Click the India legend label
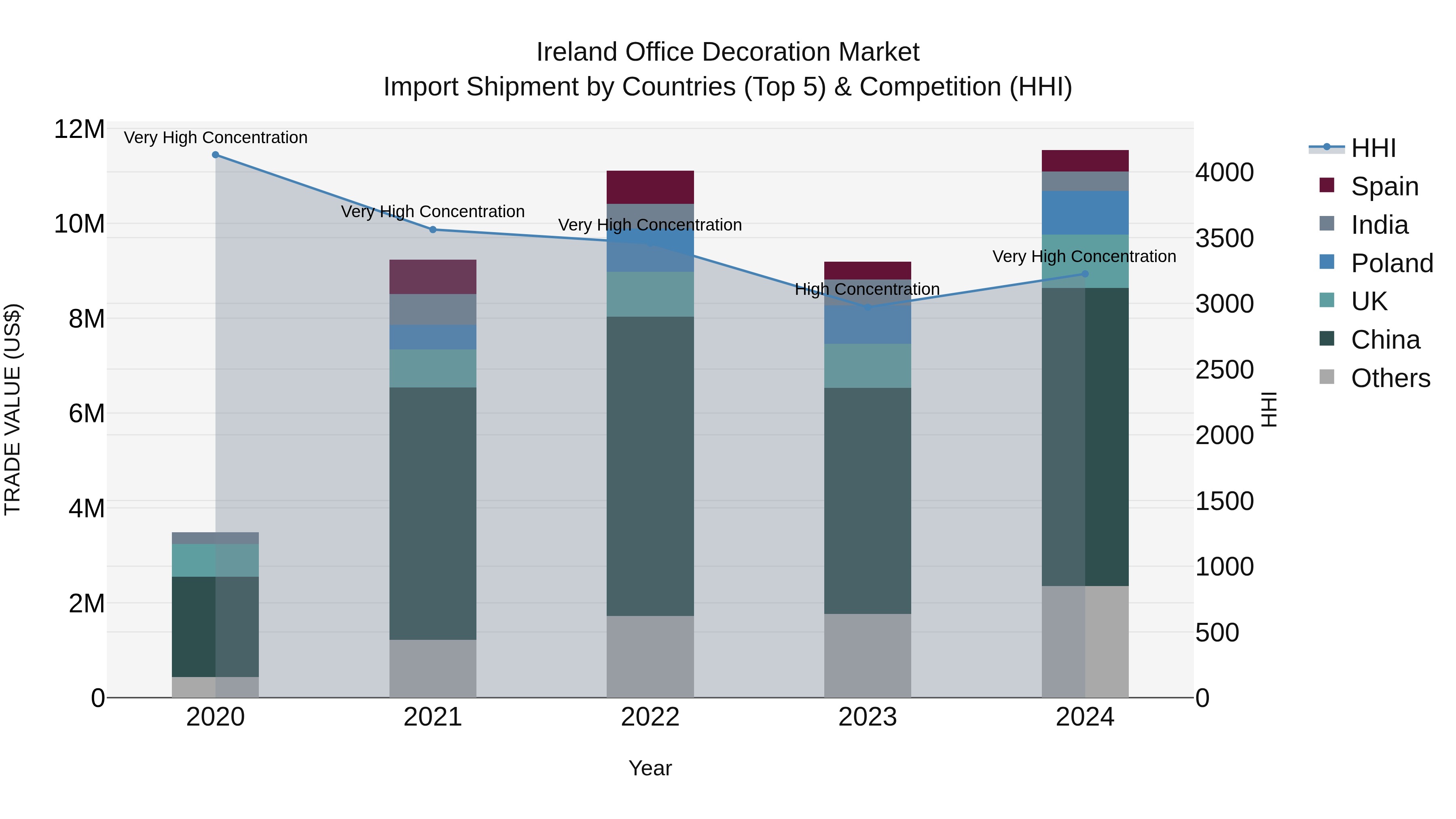Viewport: 1456px width, 819px height. pos(1380,225)
